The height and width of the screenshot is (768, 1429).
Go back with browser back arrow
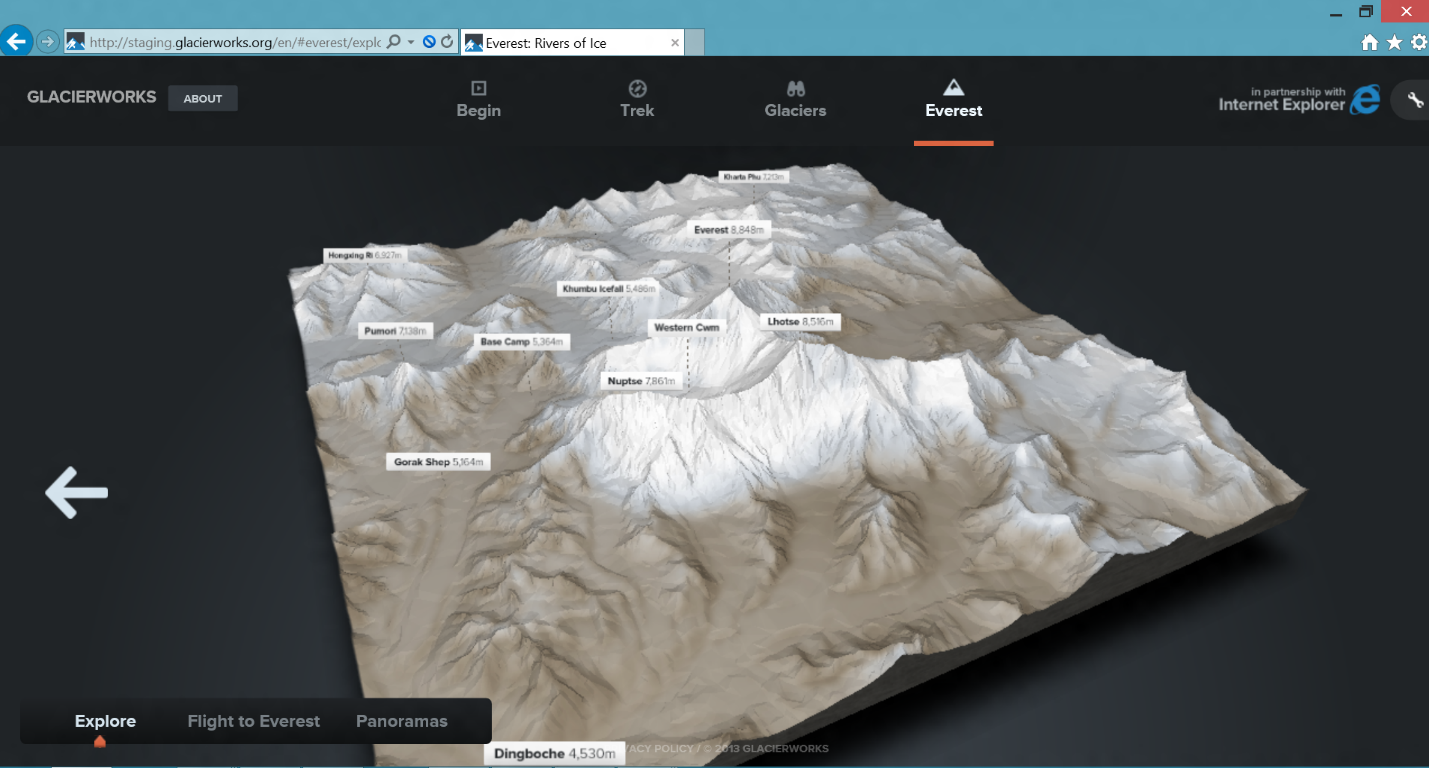[x=16, y=42]
